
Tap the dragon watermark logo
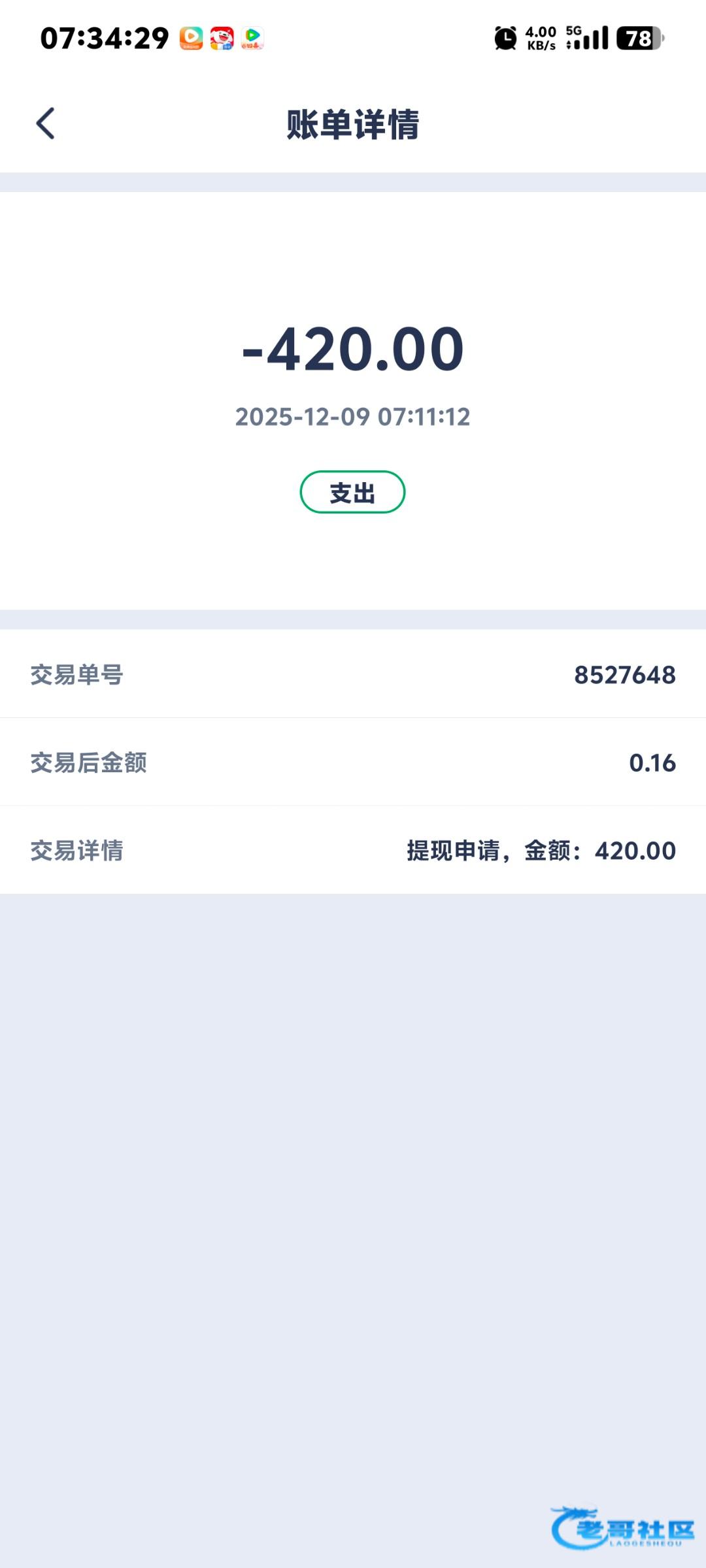pyautogui.click(x=621, y=1527)
